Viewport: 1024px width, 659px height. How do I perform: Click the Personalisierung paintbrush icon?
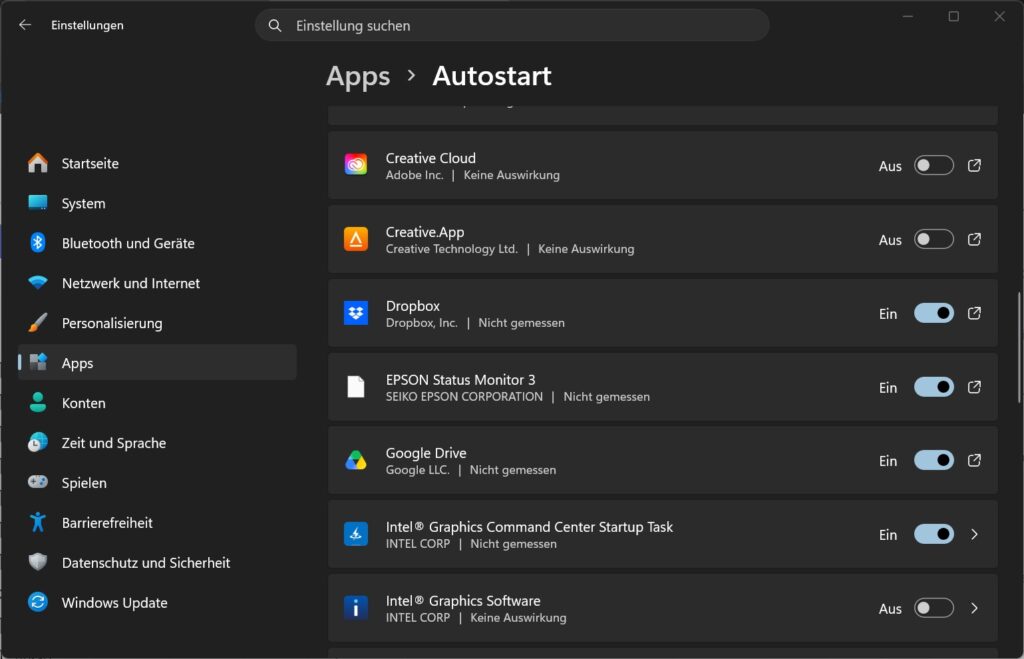(x=38, y=323)
